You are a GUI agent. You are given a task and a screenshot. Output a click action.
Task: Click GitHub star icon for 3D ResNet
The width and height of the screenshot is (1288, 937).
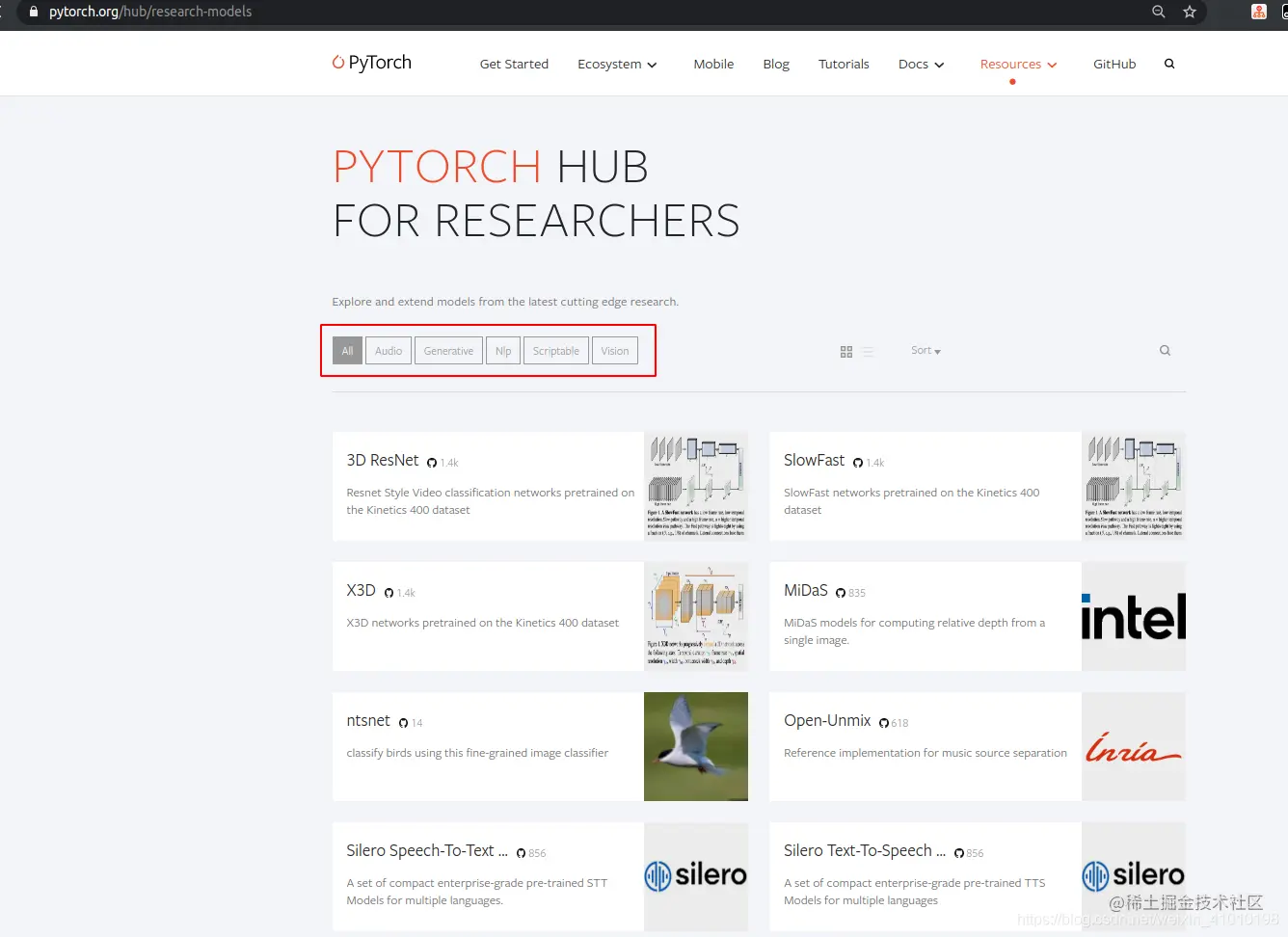432,463
